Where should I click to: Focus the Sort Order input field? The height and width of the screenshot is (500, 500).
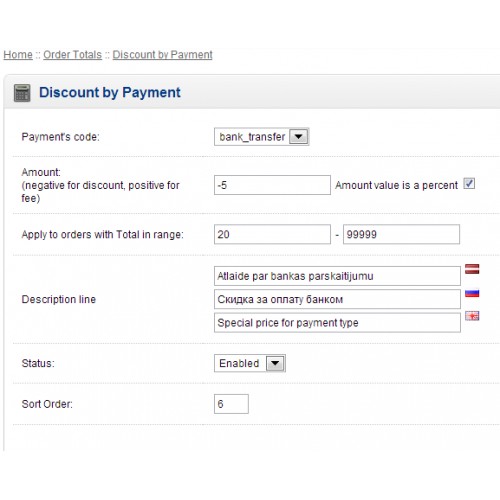tap(231, 404)
